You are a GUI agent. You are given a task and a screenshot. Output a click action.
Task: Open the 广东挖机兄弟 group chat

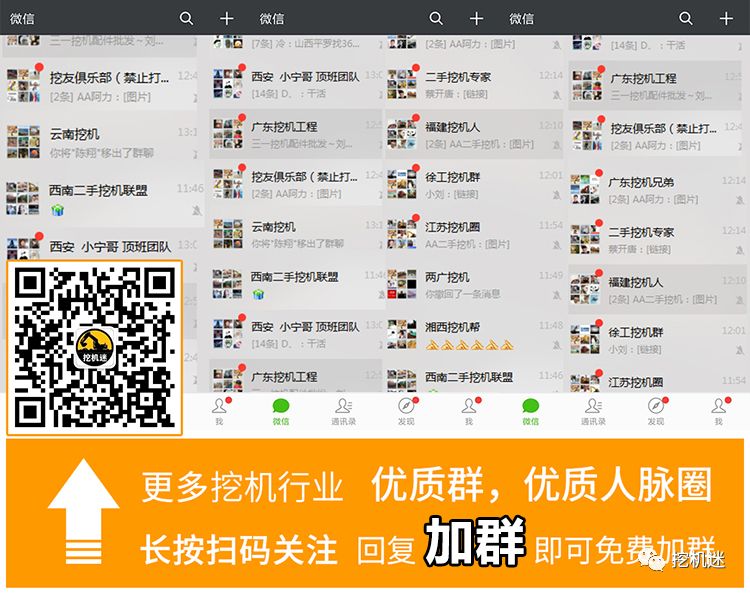pyautogui.click(x=657, y=190)
